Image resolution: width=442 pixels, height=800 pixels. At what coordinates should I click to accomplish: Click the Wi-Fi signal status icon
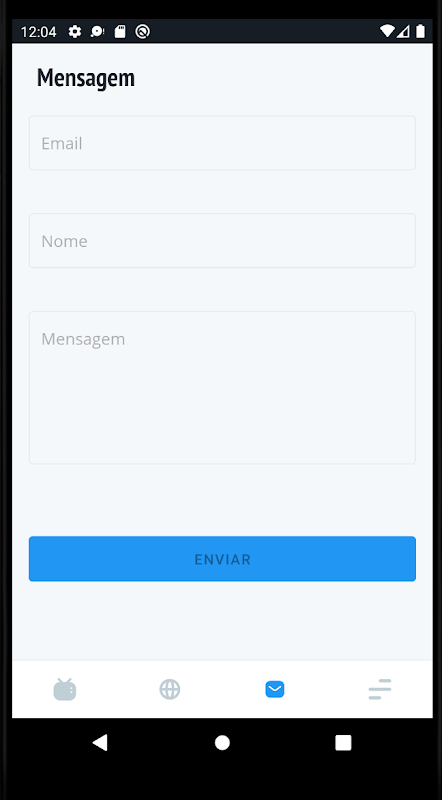pos(387,32)
